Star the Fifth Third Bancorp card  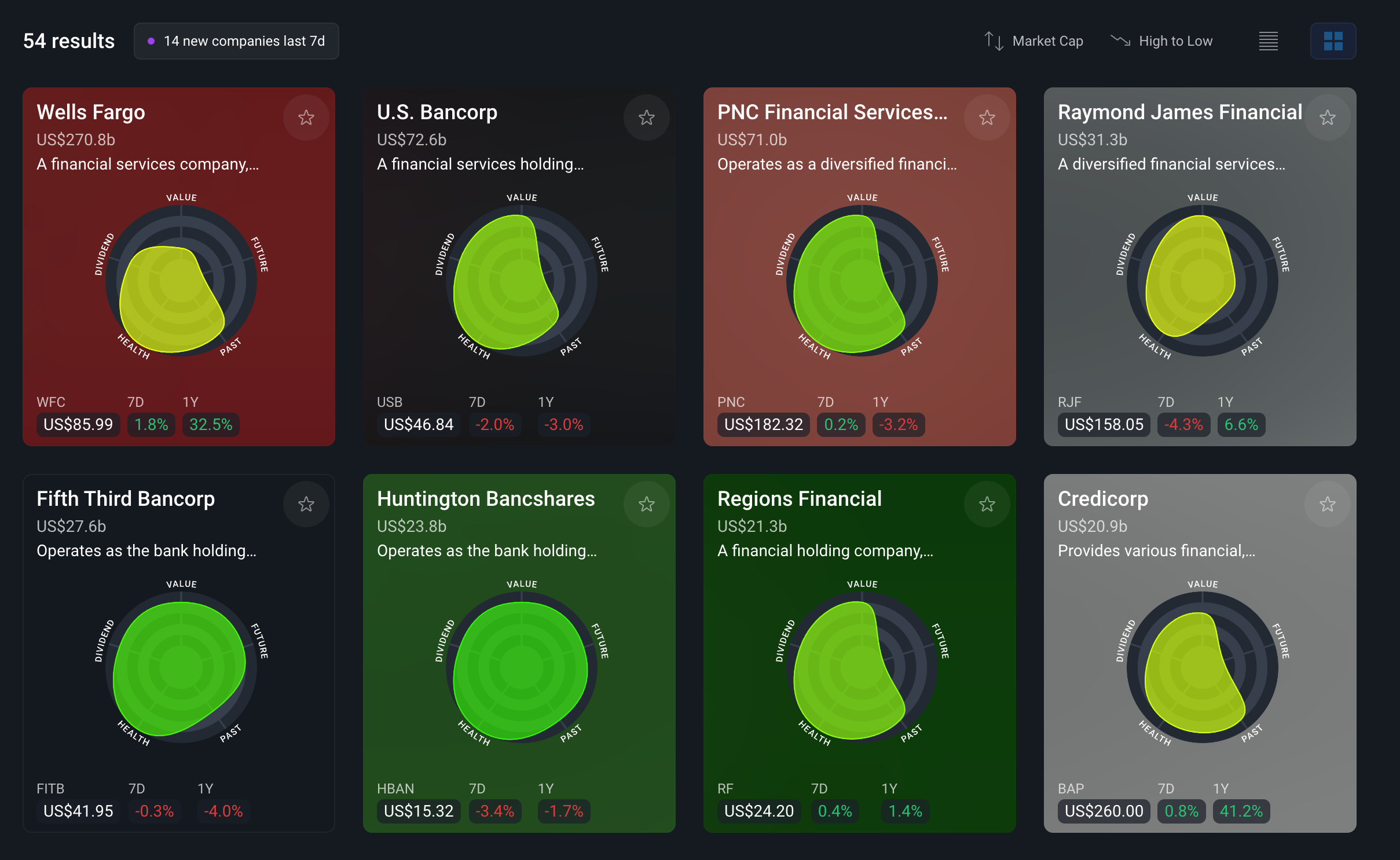point(306,504)
